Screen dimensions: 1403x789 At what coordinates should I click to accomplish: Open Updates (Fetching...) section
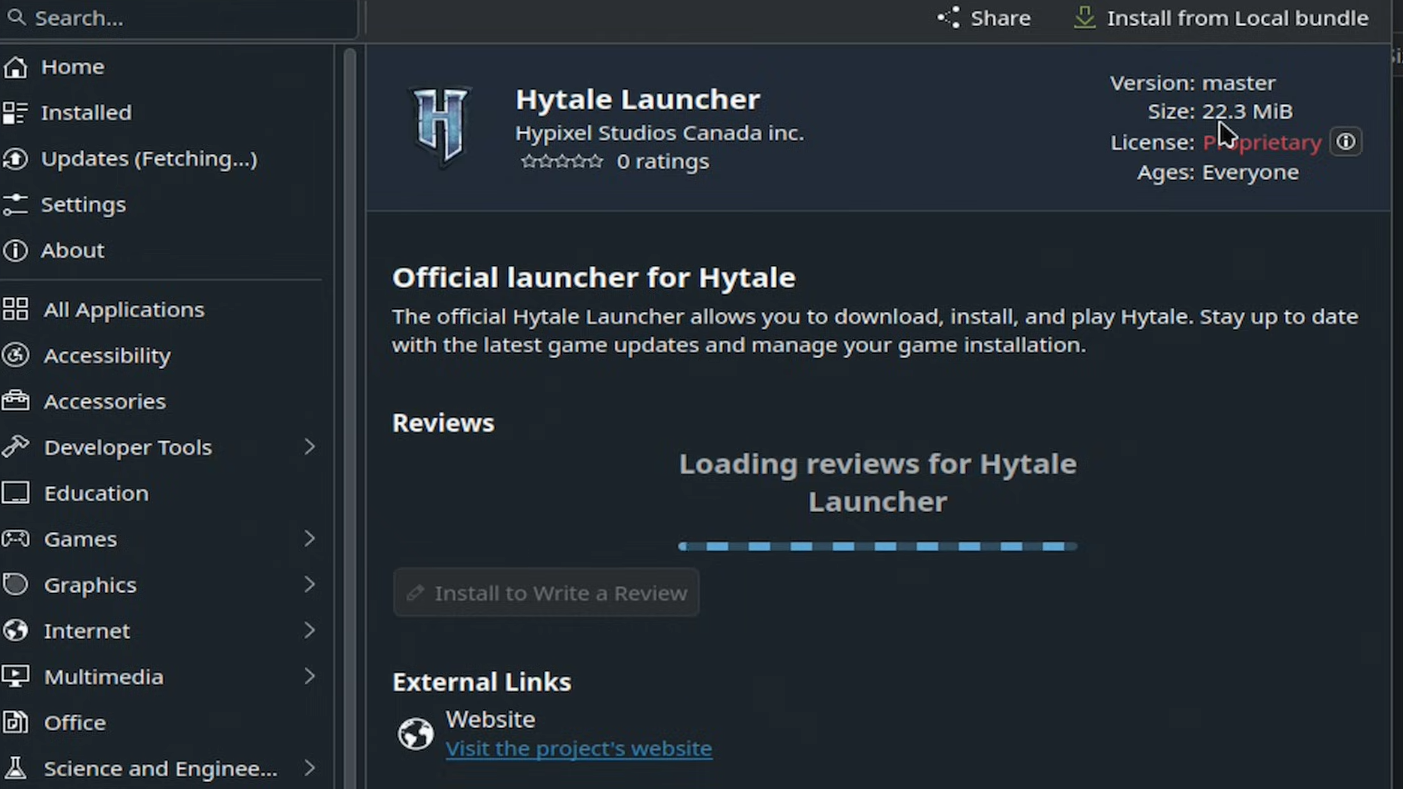pos(149,159)
